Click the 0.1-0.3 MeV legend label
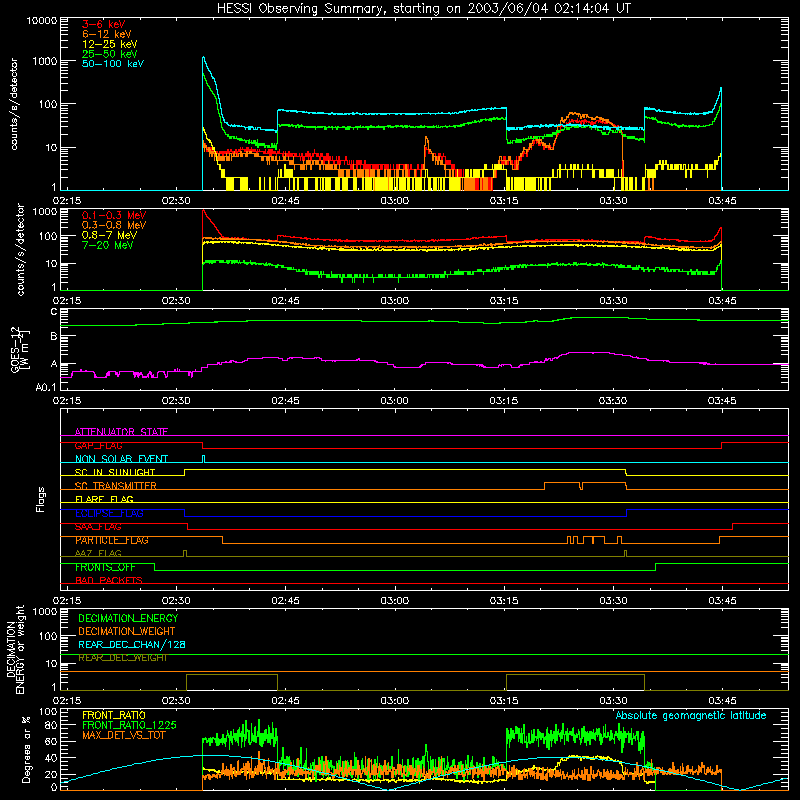Viewport: 800px width, 800px height. 114,215
